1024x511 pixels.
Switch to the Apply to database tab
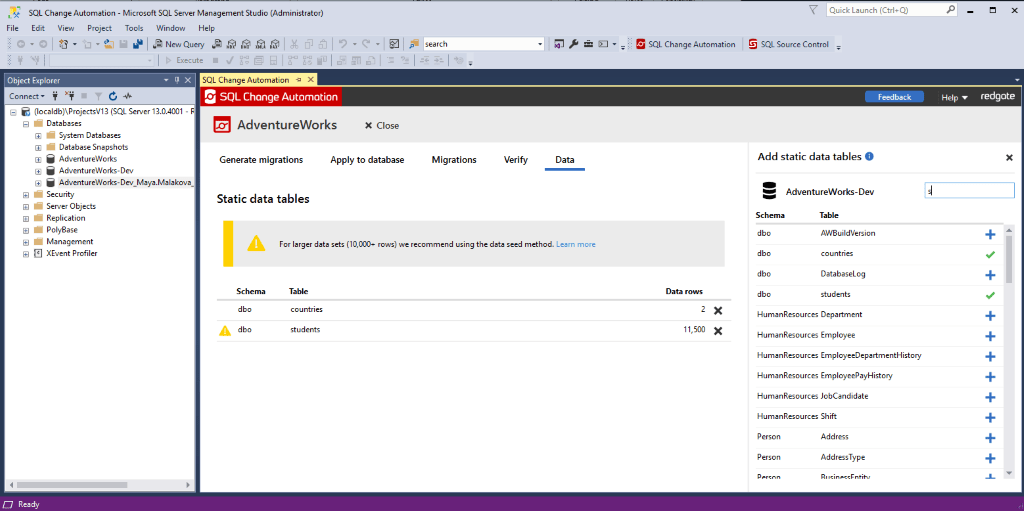[367, 159]
